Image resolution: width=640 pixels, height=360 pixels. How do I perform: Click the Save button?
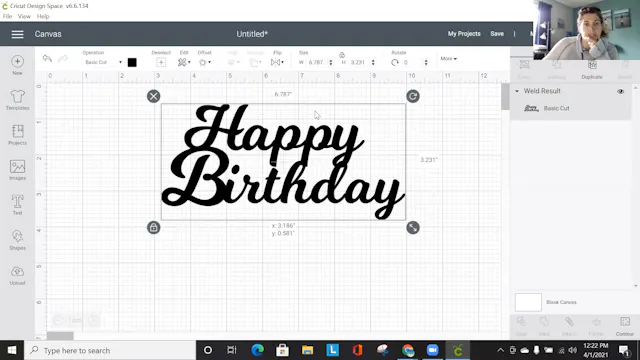coord(497,34)
